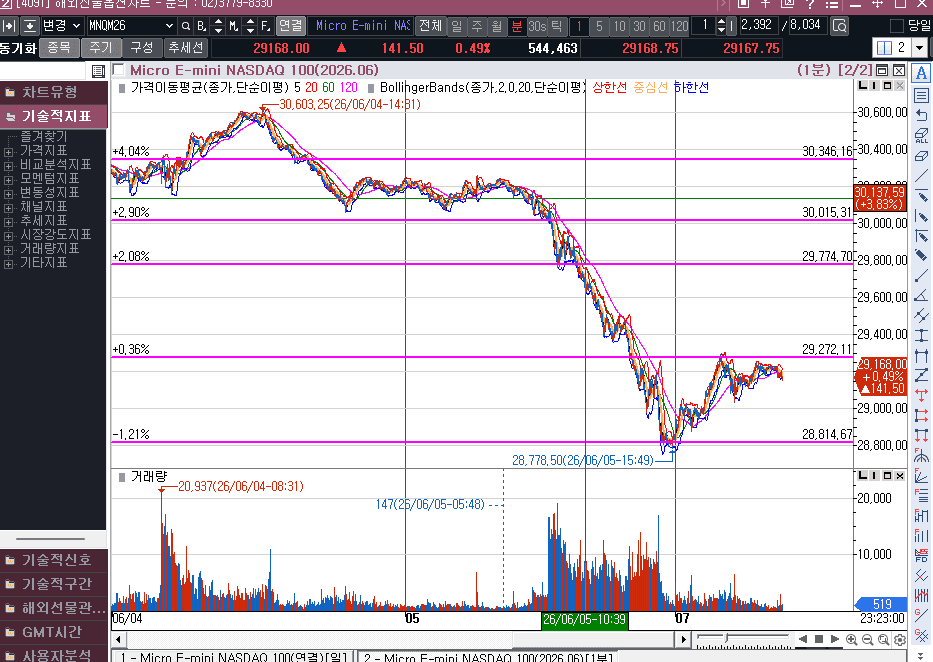
Task: Click the list icon above the left panel
Action: click(x=99, y=71)
